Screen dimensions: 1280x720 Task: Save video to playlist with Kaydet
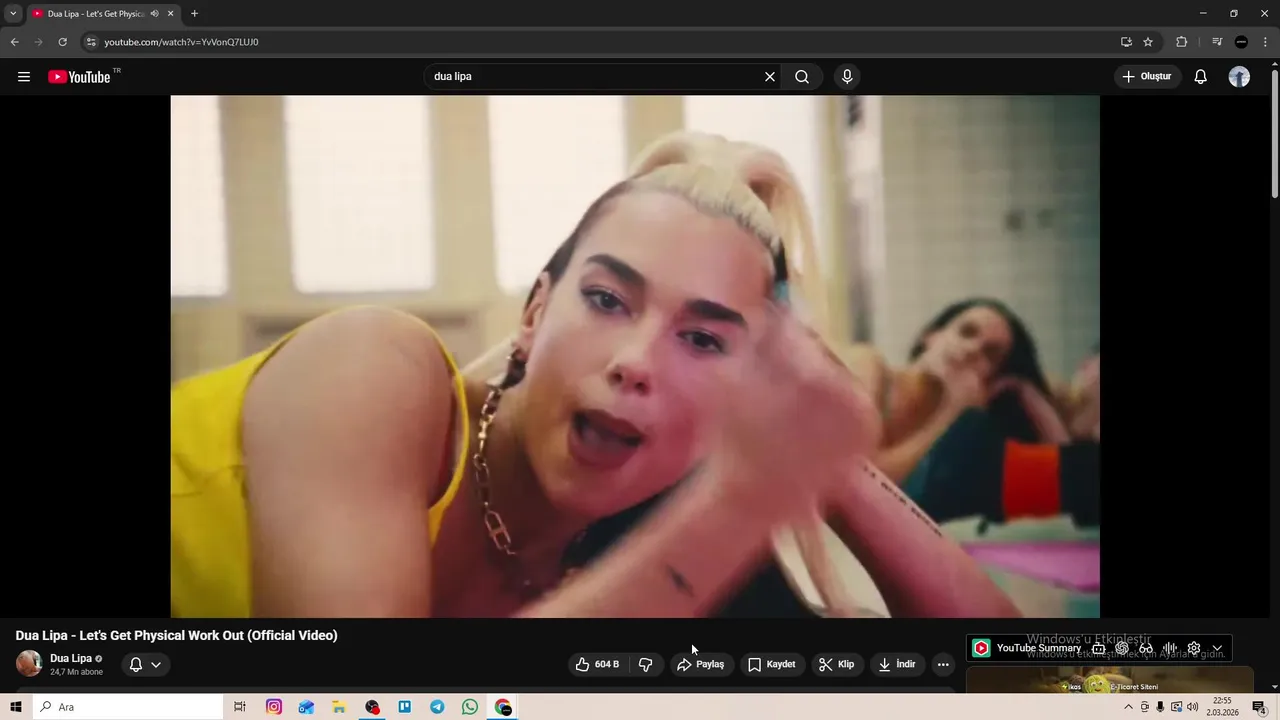pyautogui.click(x=772, y=664)
